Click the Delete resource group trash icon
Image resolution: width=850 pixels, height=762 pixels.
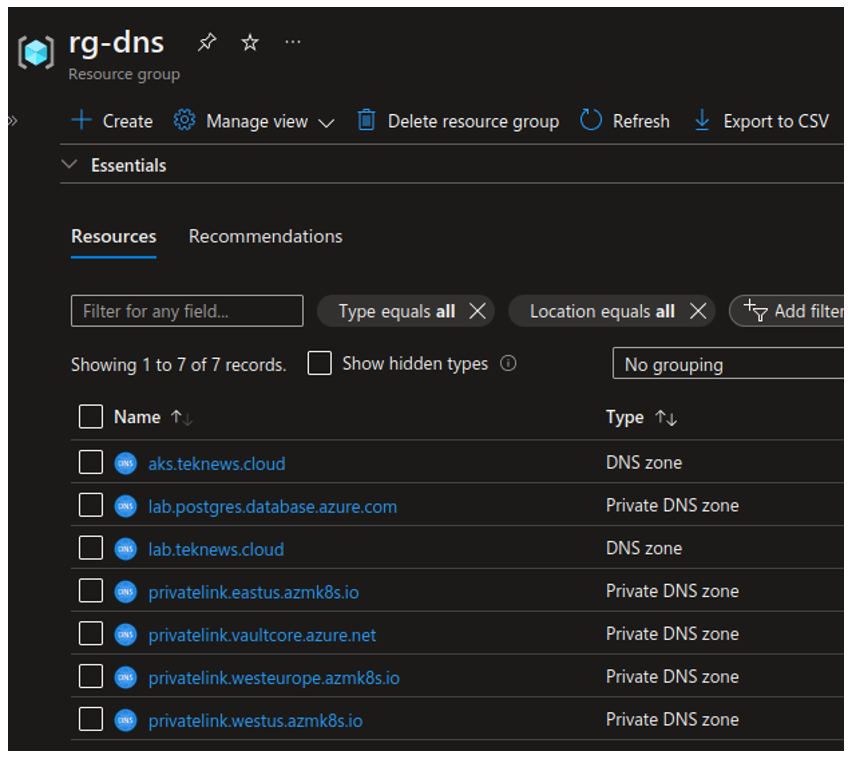click(366, 121)
